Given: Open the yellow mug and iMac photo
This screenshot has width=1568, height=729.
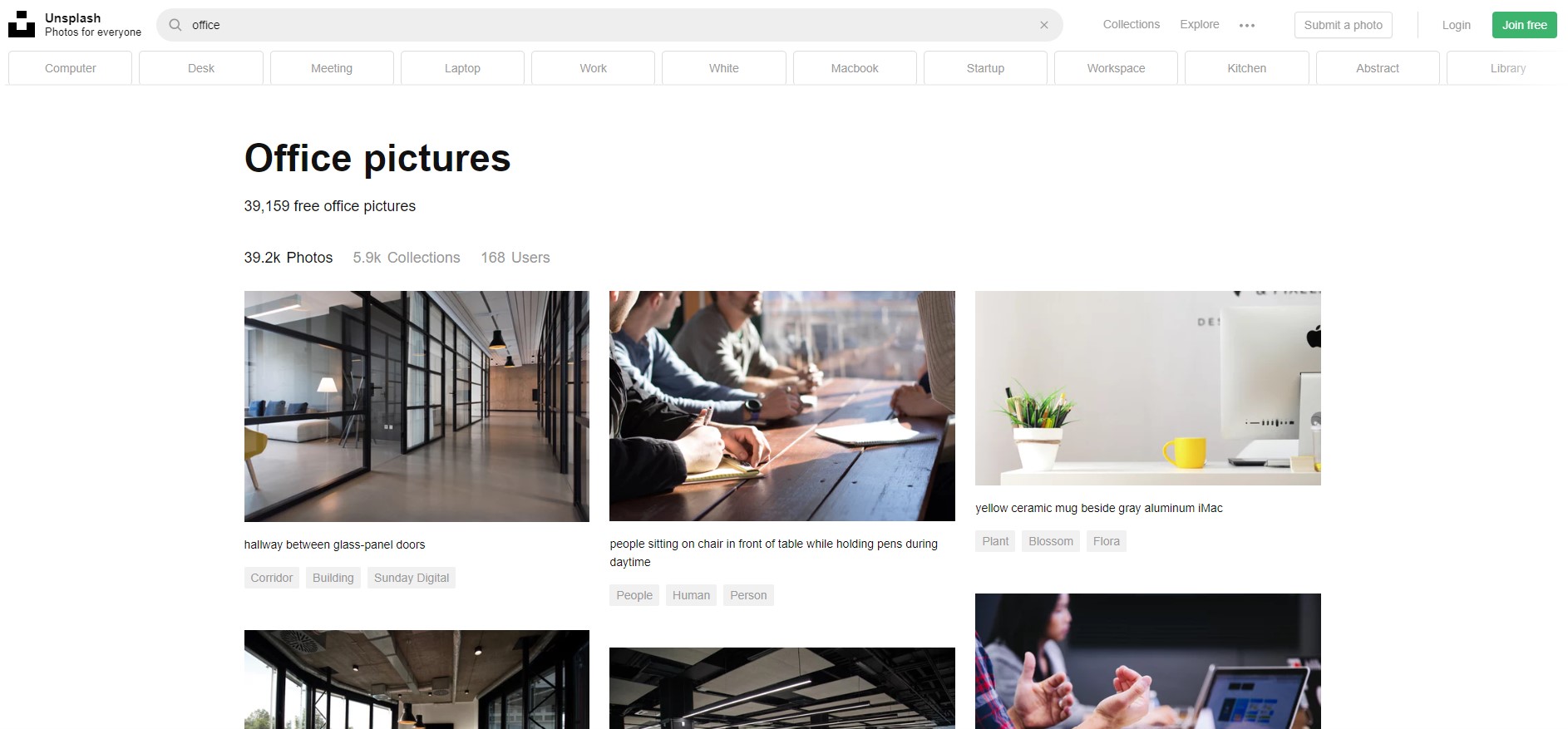Looking at the screenshot, I should coord(1147,388).
